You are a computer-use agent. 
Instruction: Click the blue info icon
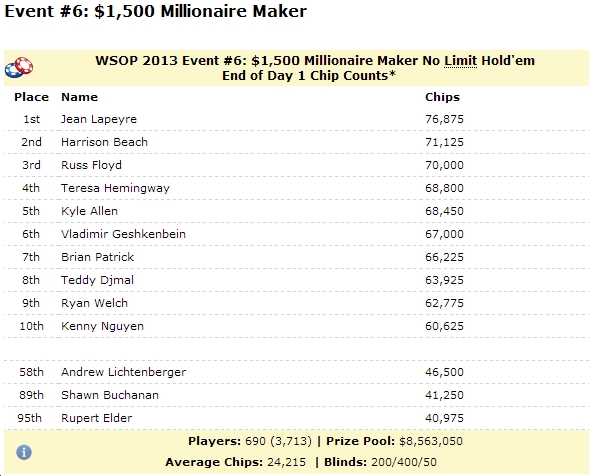pyautogui.click(x=24, y=452)
